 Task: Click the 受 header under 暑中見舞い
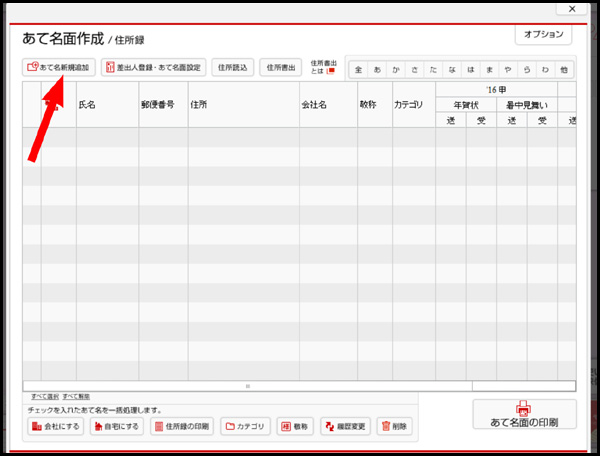pos(542,121)
